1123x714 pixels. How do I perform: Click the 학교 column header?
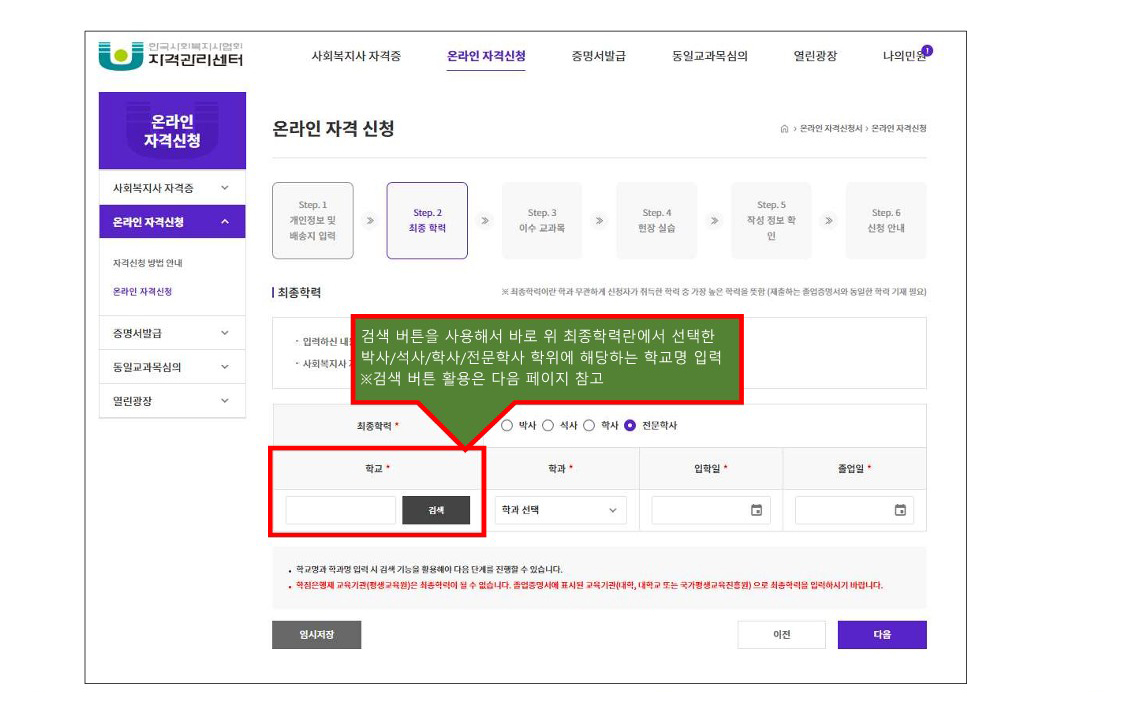[x=377, y=468]
